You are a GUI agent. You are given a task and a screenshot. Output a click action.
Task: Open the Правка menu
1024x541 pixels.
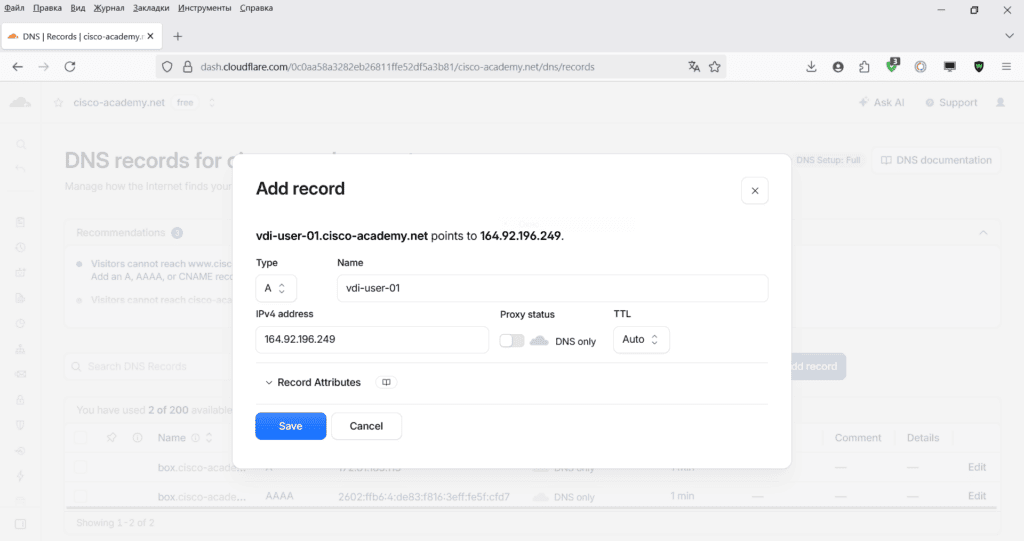point(47,8)
